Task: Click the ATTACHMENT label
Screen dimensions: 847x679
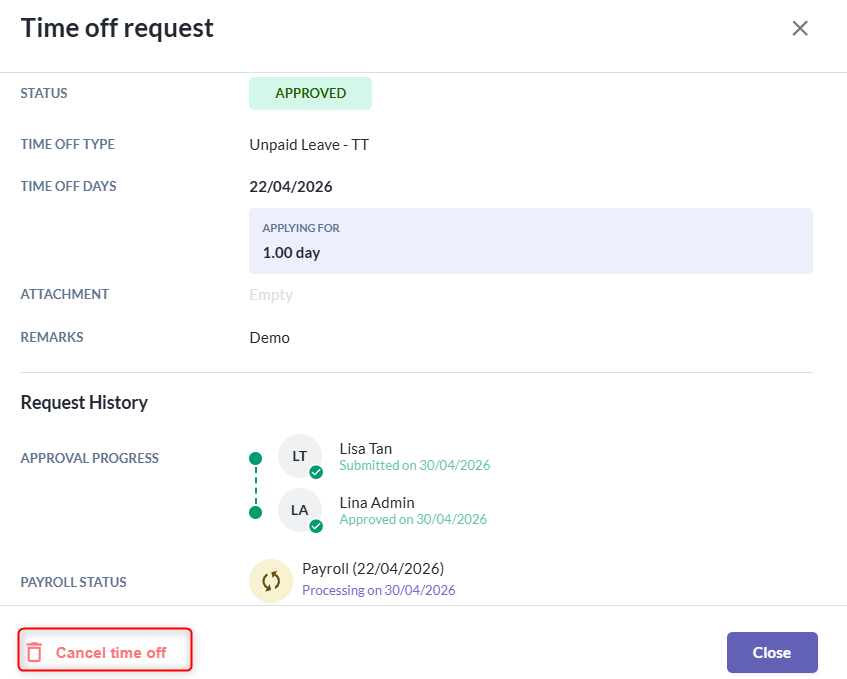Action: point(65,294)
